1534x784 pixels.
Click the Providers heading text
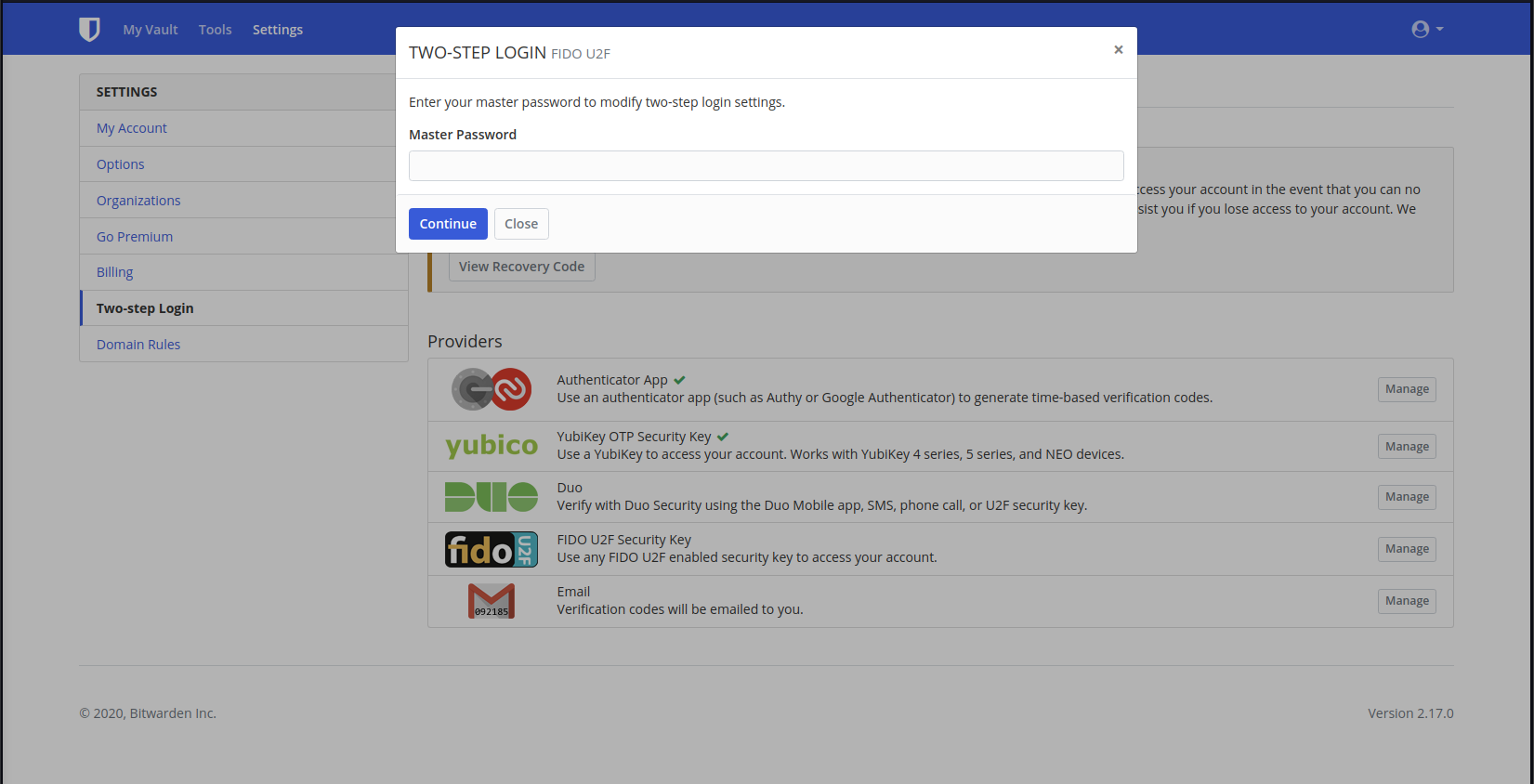click(465, 342)
